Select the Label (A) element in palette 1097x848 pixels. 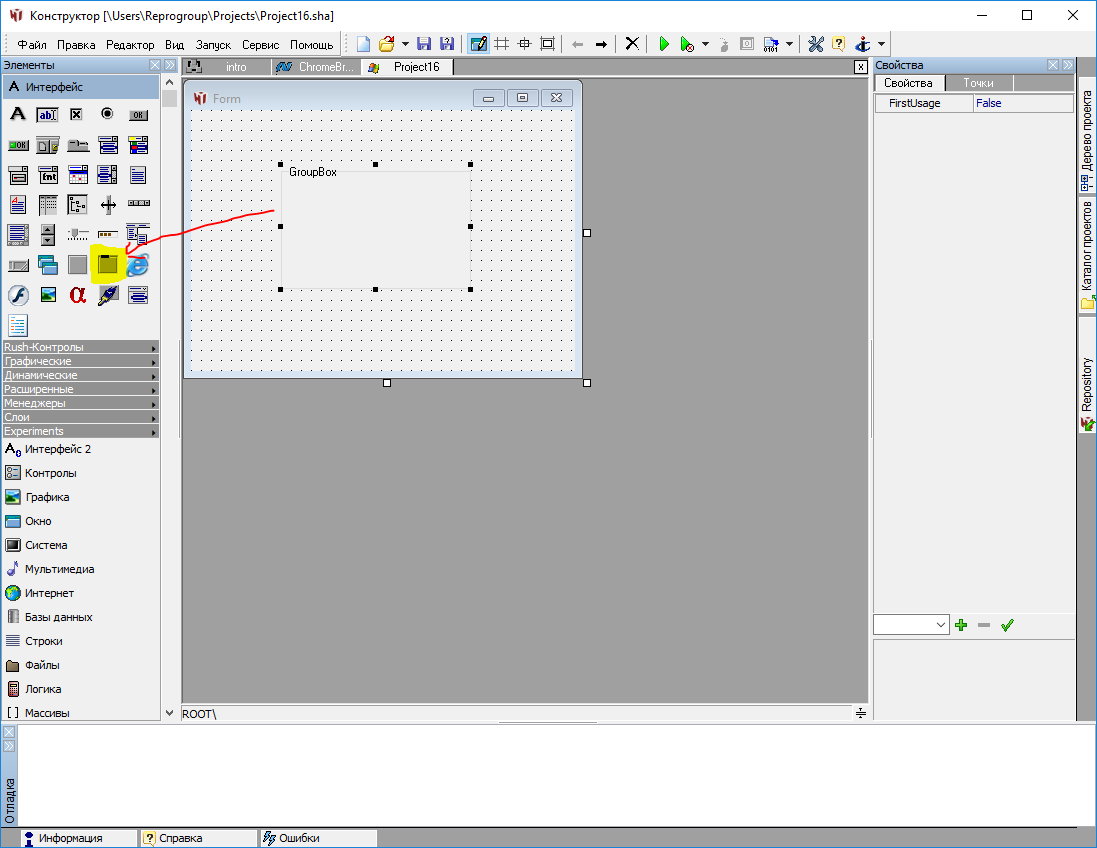click(17, 114)
